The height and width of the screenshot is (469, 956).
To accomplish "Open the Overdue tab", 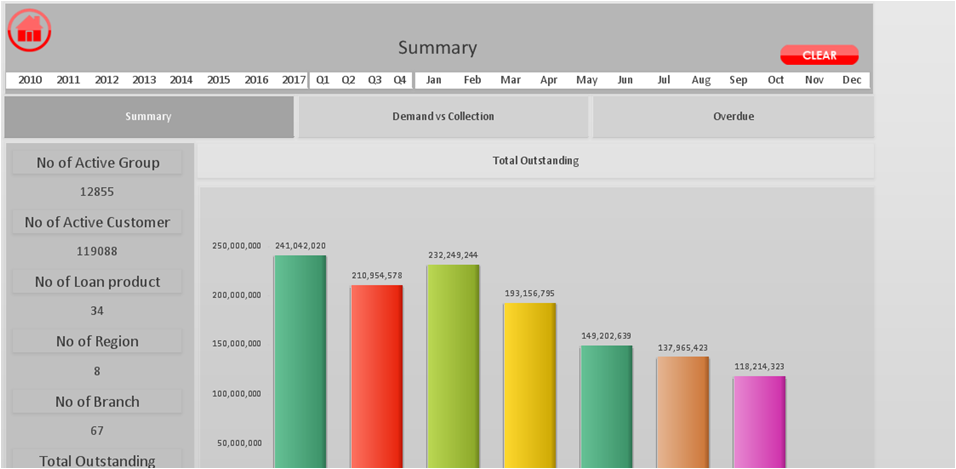I will (733, 116).
